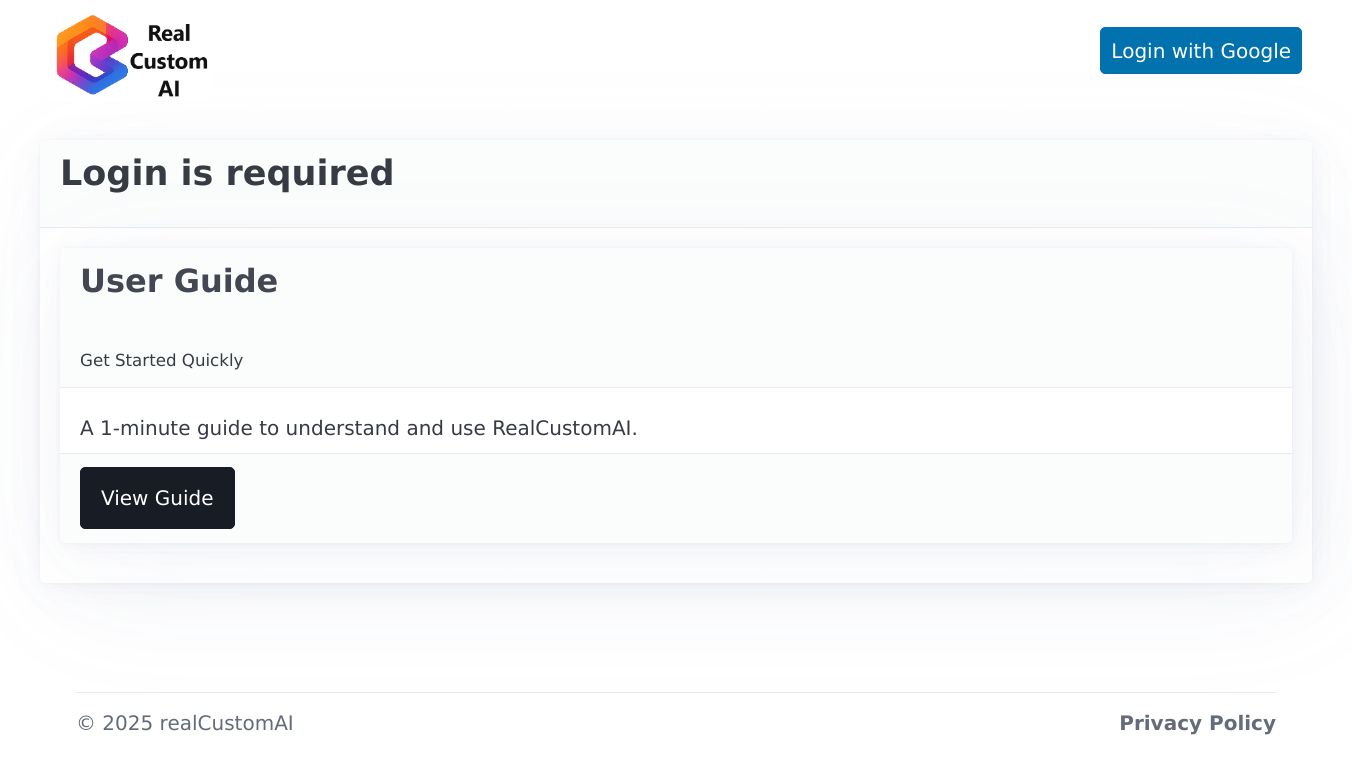Click the © symbol in the footer
This screenshot has width=1352, height=760.
[x=86, y=723]
